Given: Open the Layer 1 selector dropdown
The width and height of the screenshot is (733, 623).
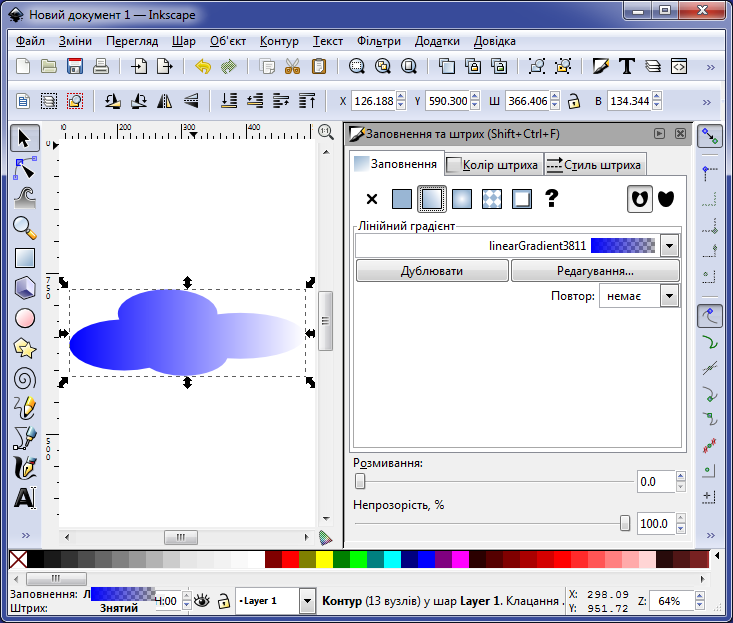Looking at the screenshot, I should pyautogui.click(x=306, y=601).
